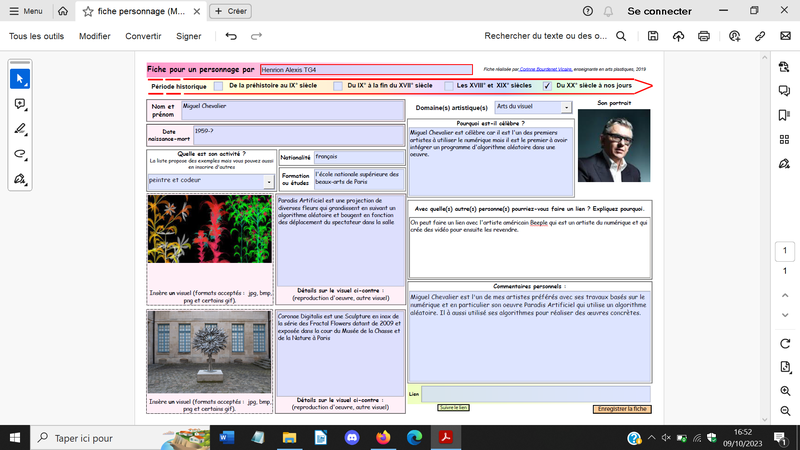Uncheck 'Du XX° siècle à nos jours' box
Image resolution: width=800 pixels, height=450 pixels.
coord(547,86)
